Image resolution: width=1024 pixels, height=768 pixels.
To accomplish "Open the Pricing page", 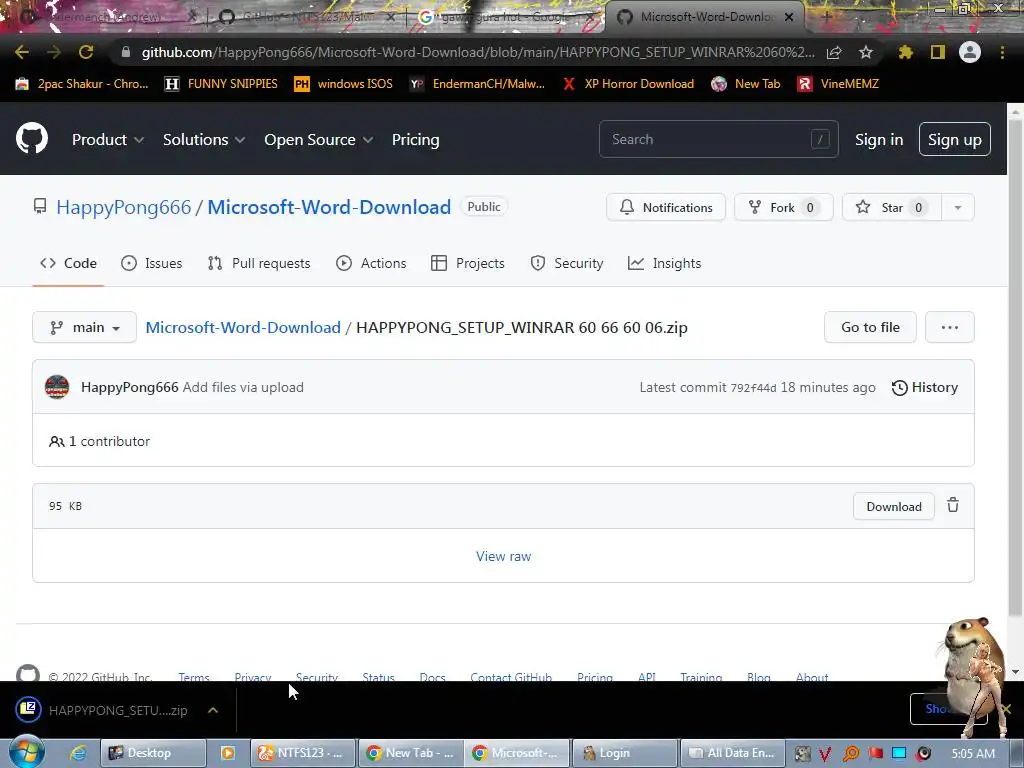I will point(415,140).
